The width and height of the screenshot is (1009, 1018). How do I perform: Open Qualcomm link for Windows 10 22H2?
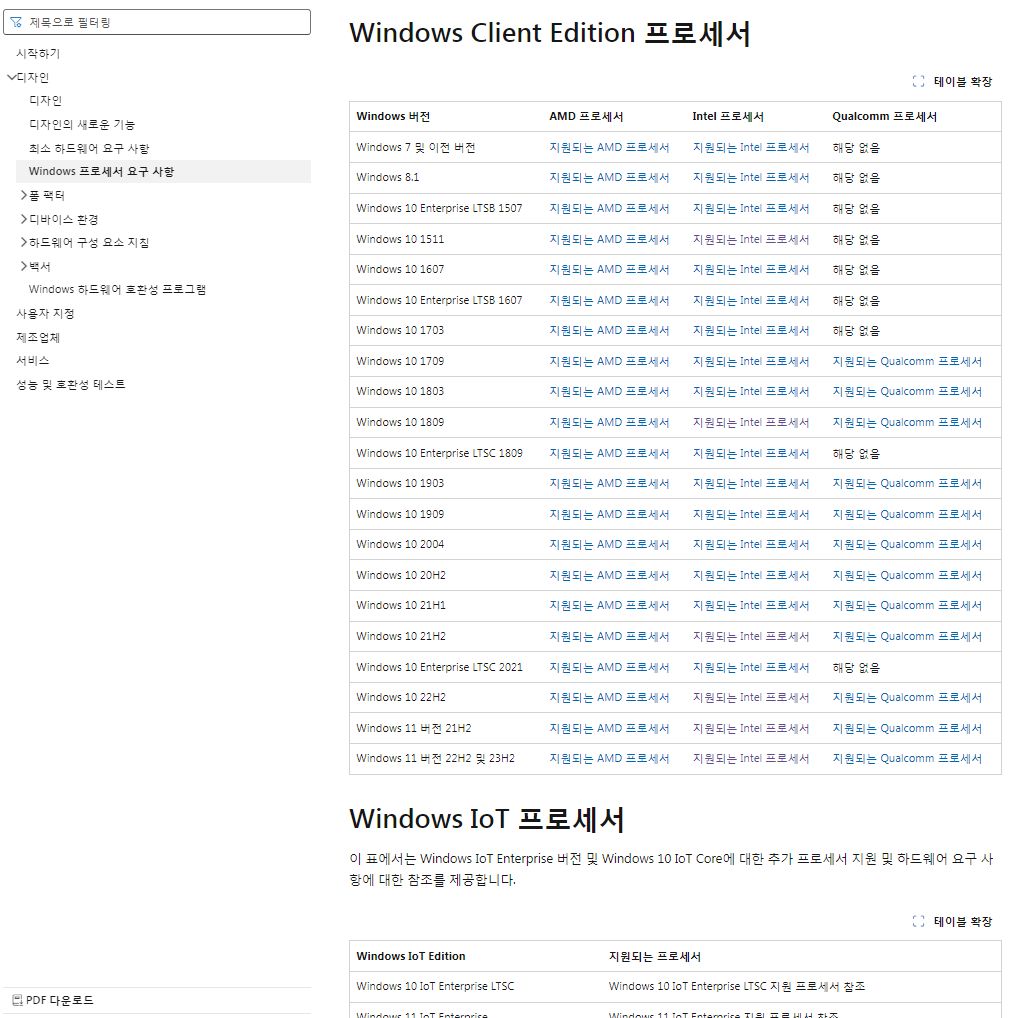tap(907, 697)
